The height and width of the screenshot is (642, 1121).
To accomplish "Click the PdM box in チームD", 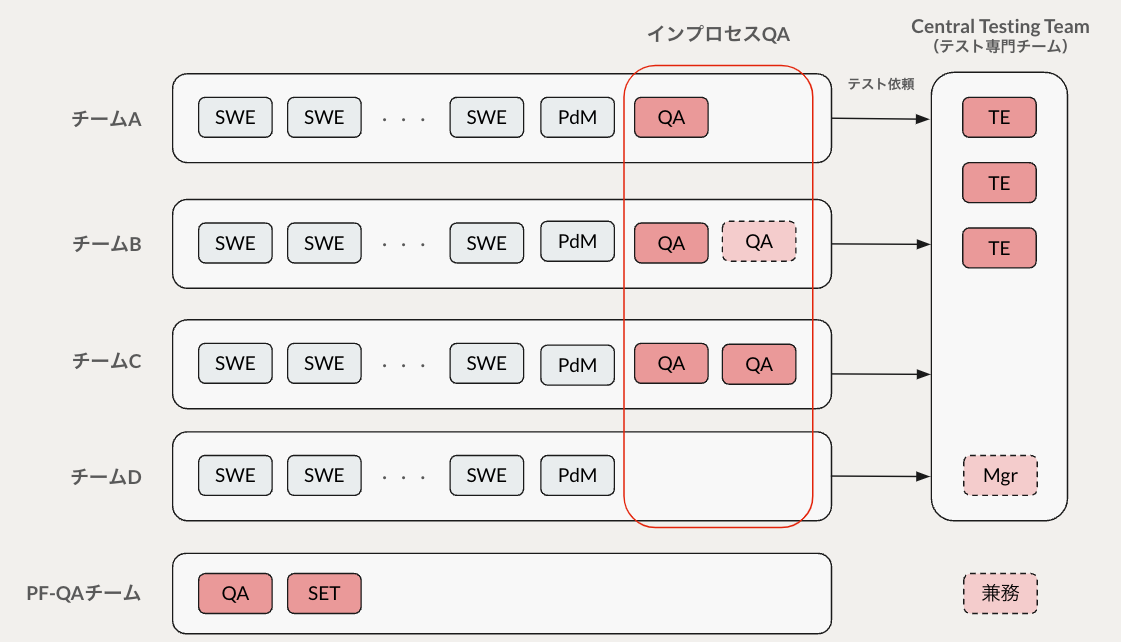I will [x=577, y=475].
